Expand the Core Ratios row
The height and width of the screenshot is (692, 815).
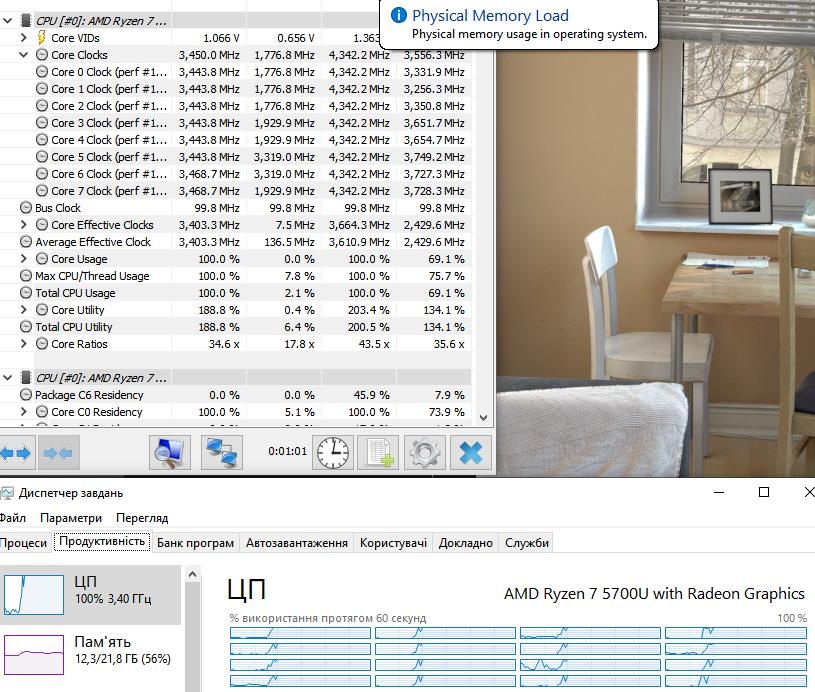tap(23, 344)
